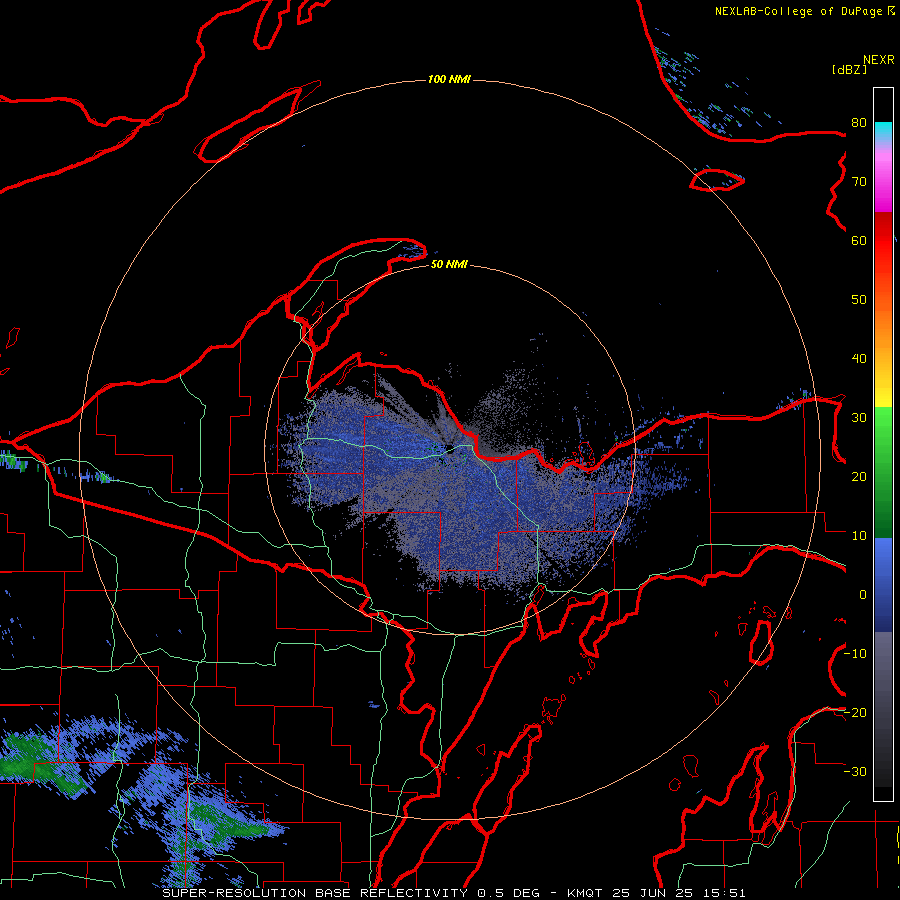Click the 20 dBZ scale label
Screen dimensions: 900x900
point(859,476)
